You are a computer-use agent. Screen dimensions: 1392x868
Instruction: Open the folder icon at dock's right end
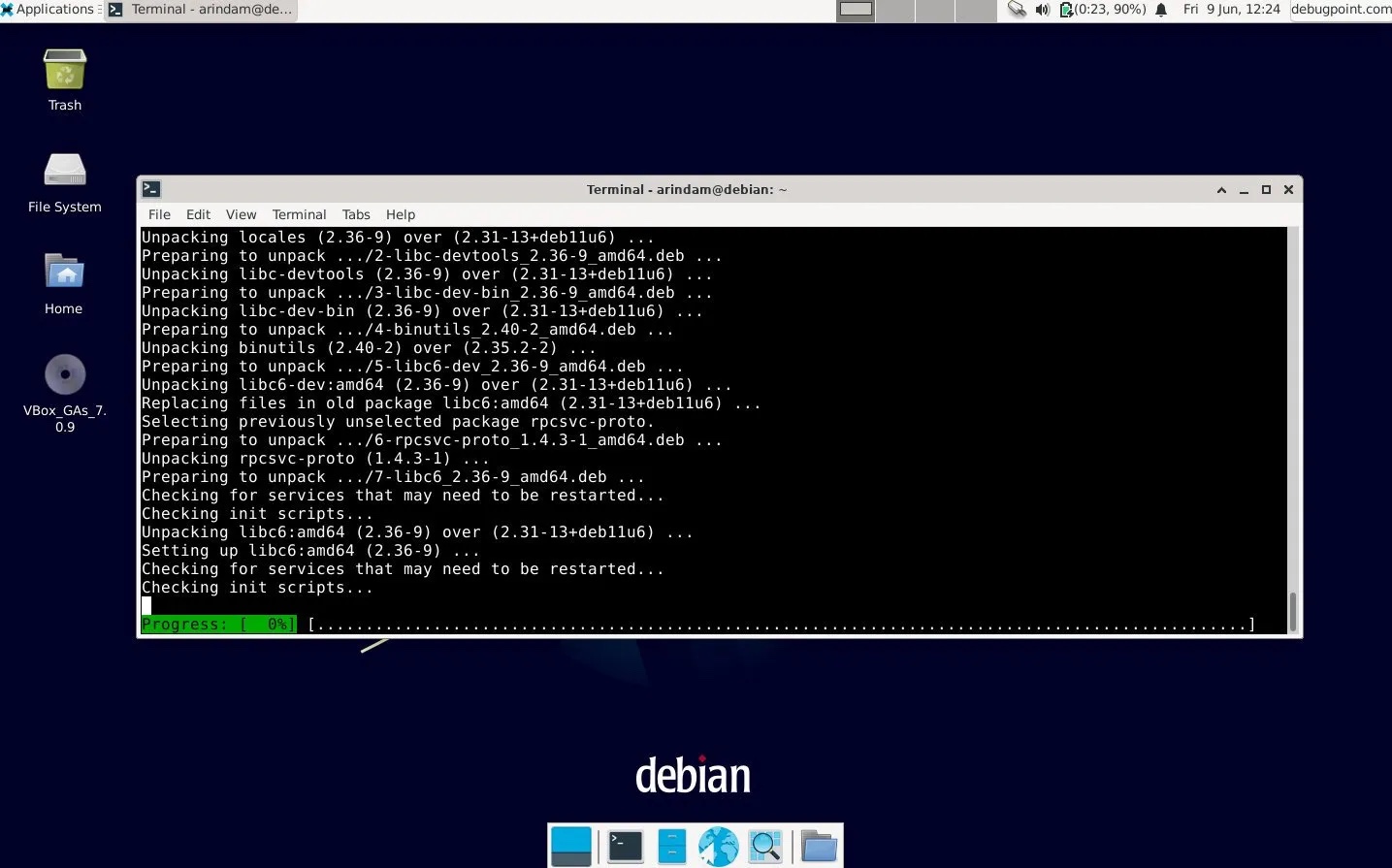pyautogui.click(x=820, y=845)
